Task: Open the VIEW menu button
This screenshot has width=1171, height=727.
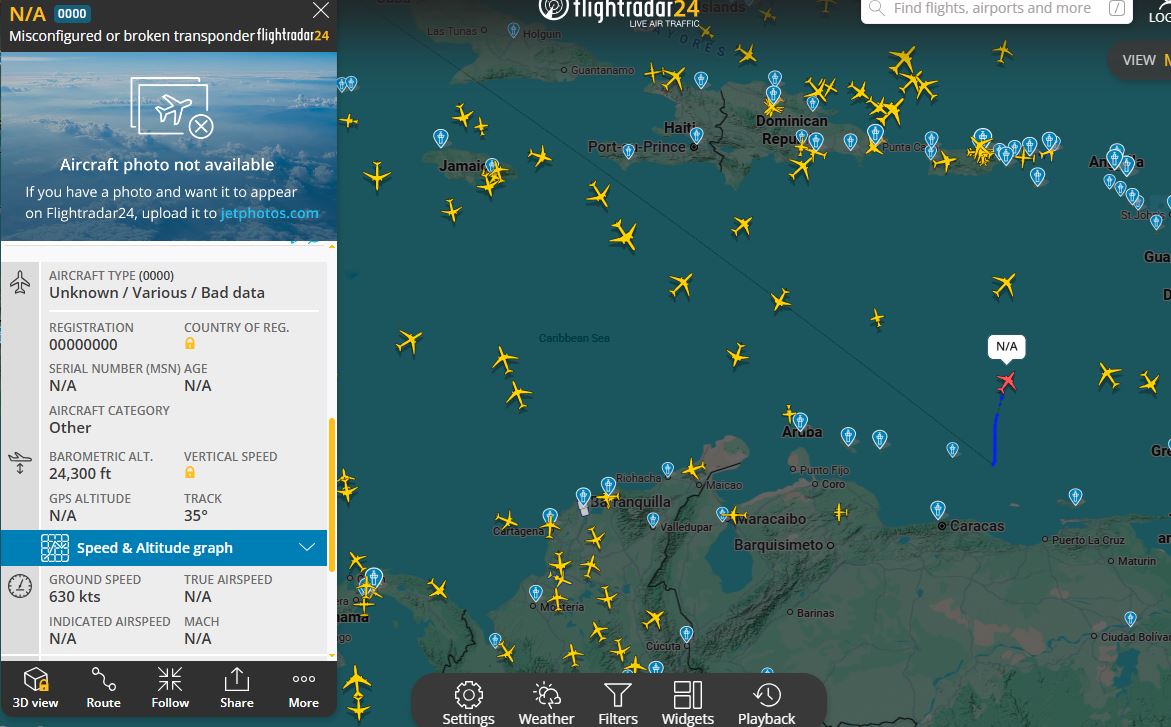Action: (x=1140, y=60)
